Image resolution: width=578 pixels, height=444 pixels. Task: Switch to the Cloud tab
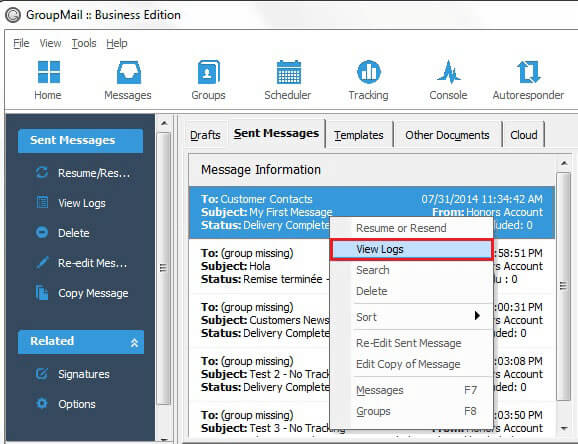(x=523, y=135)
